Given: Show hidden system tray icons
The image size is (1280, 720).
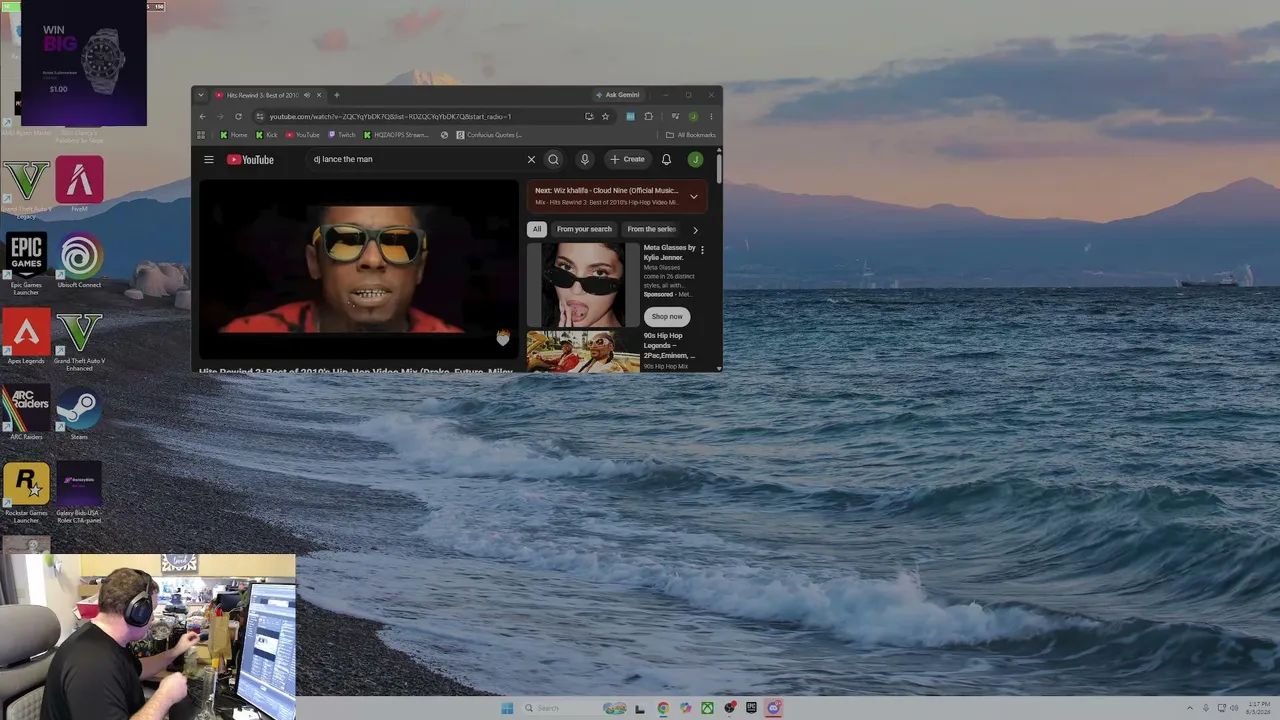Looking at the screenshot, I should pos(1190,708).
